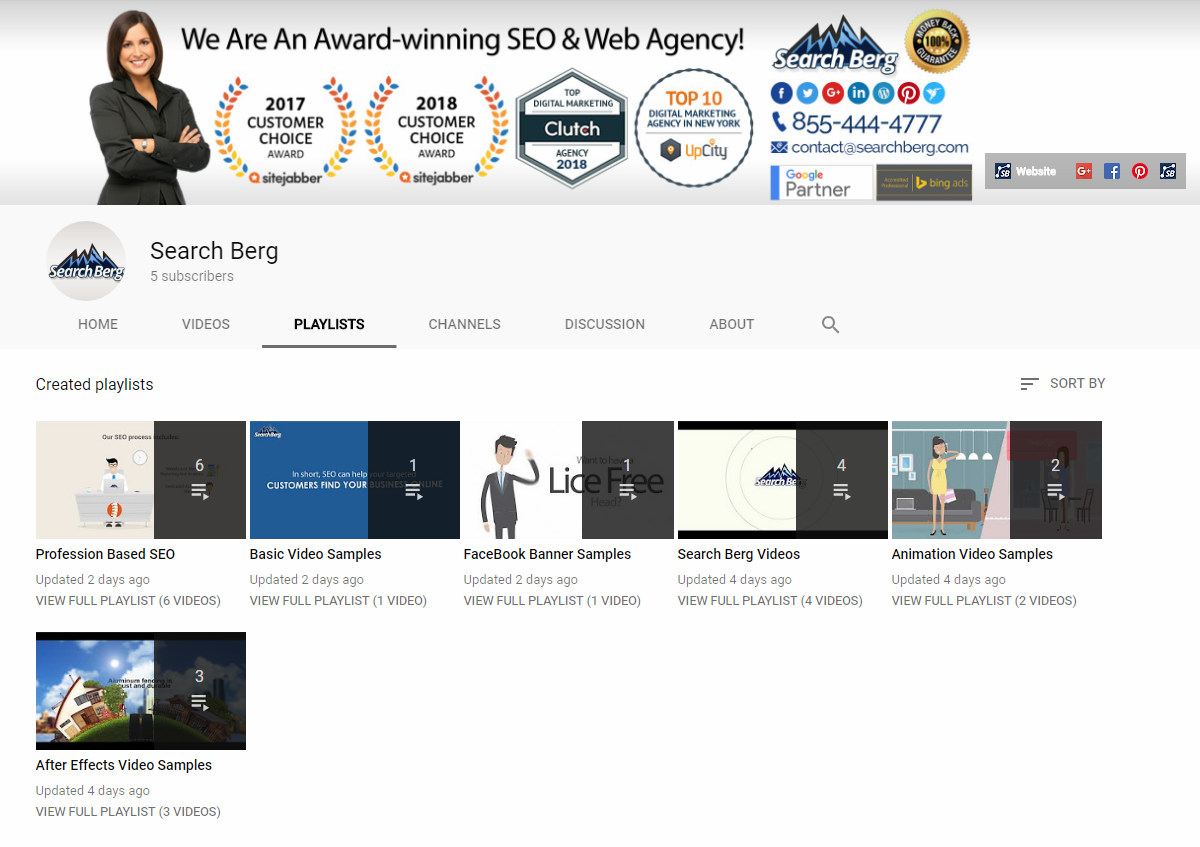The height and width of the screenshot is (847, 1200).
Task: Click the 5 subscribers text
Action: click(x=192, y=276)
